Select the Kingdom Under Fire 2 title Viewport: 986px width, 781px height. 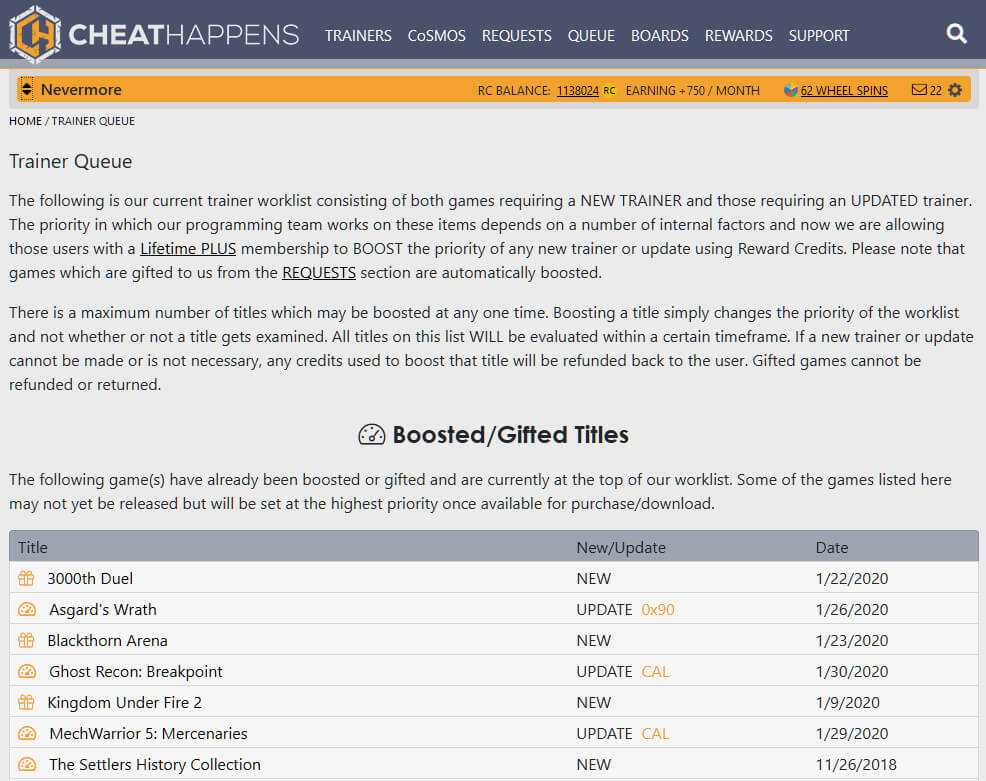click(x=125, y=702)
